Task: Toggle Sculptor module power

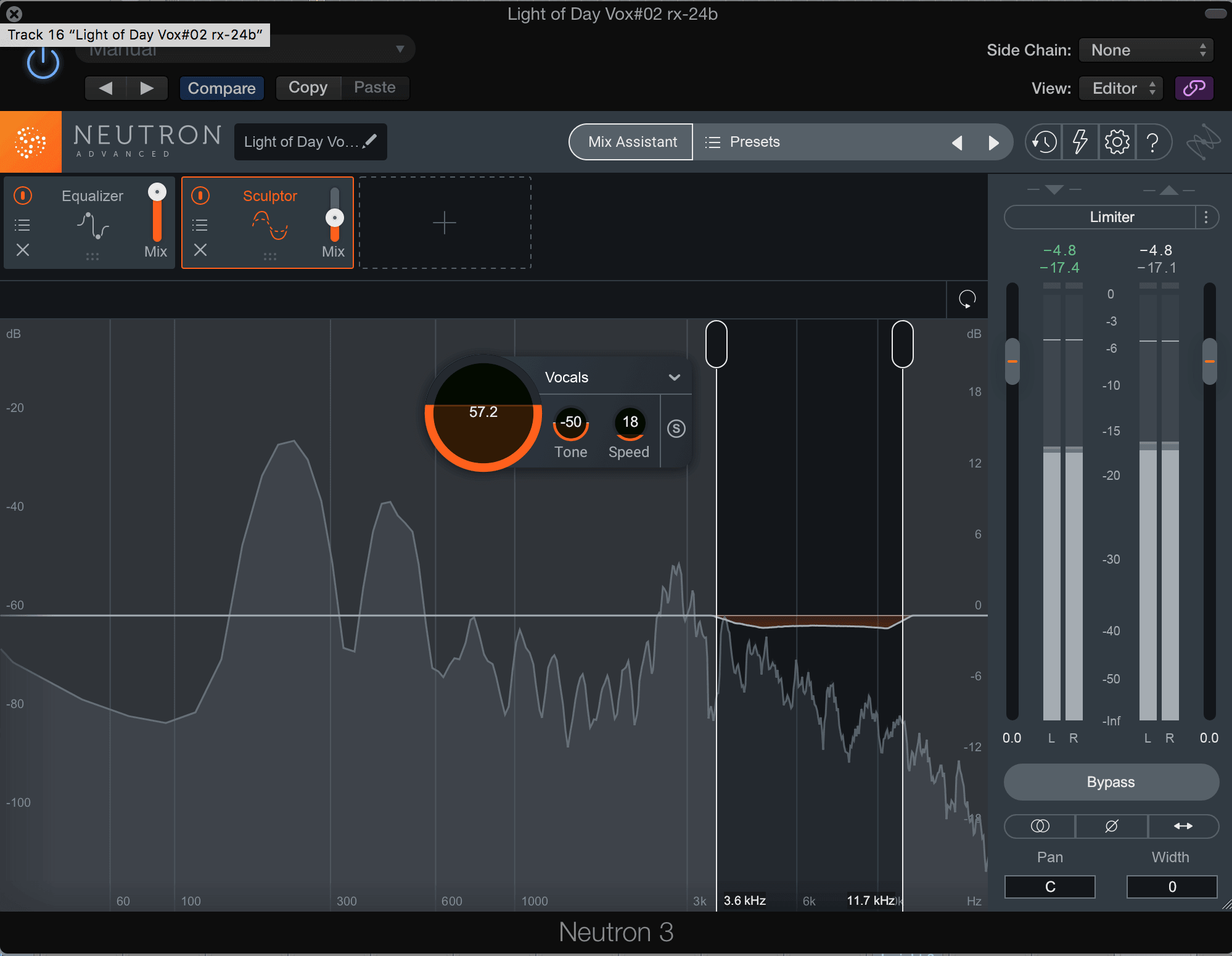Action: coord(200,196)
